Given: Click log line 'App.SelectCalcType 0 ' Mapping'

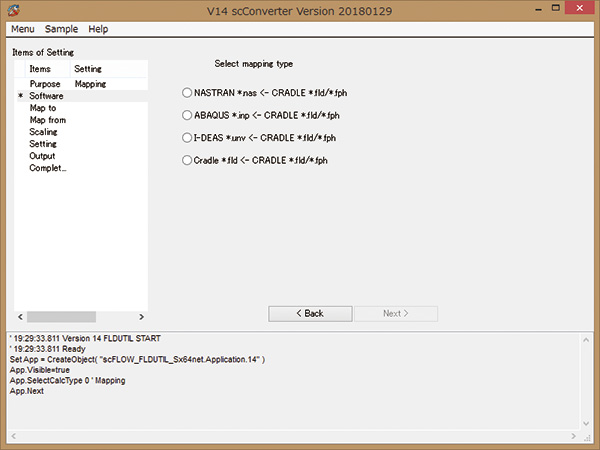Looking at the screenshot, I should [x=67, y=380].
